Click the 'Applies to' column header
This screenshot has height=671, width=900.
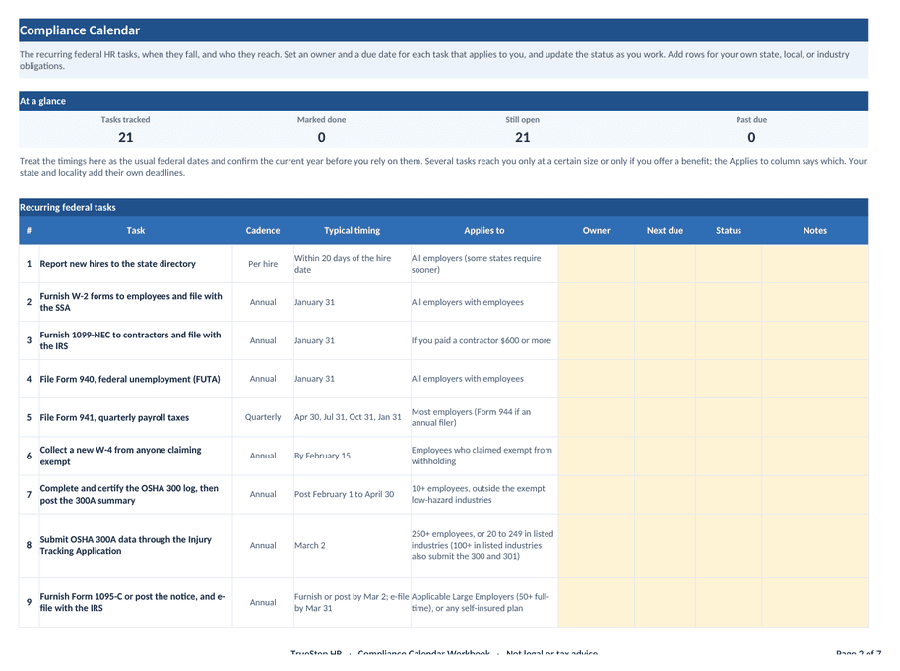click(484, 230)
